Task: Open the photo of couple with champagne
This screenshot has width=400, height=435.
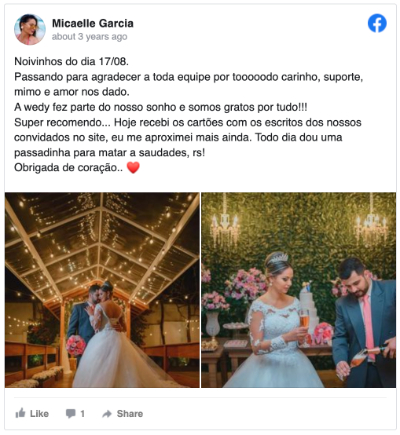Action: (298, 290)
